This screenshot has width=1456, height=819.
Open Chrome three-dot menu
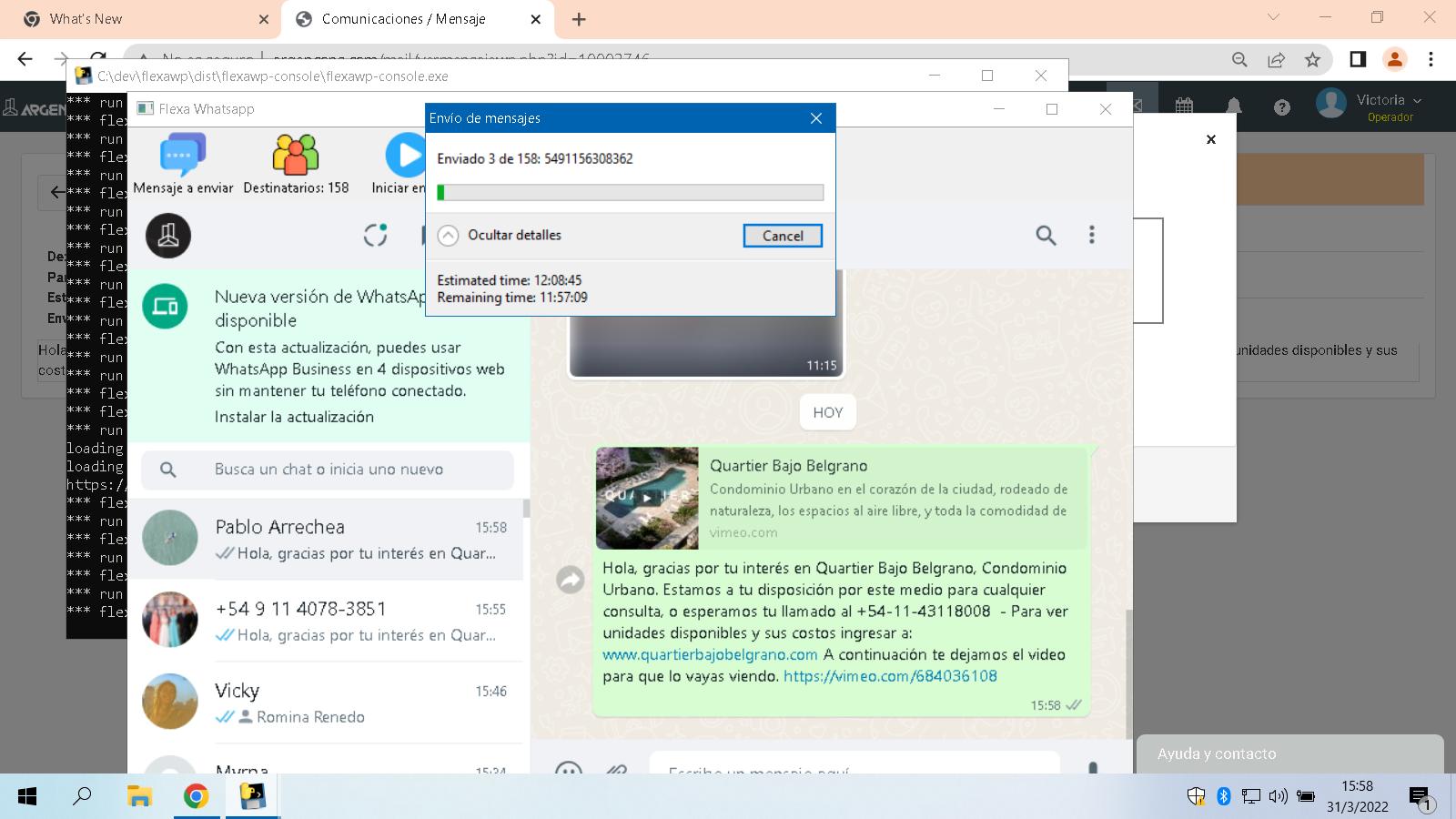point(1431,59)
